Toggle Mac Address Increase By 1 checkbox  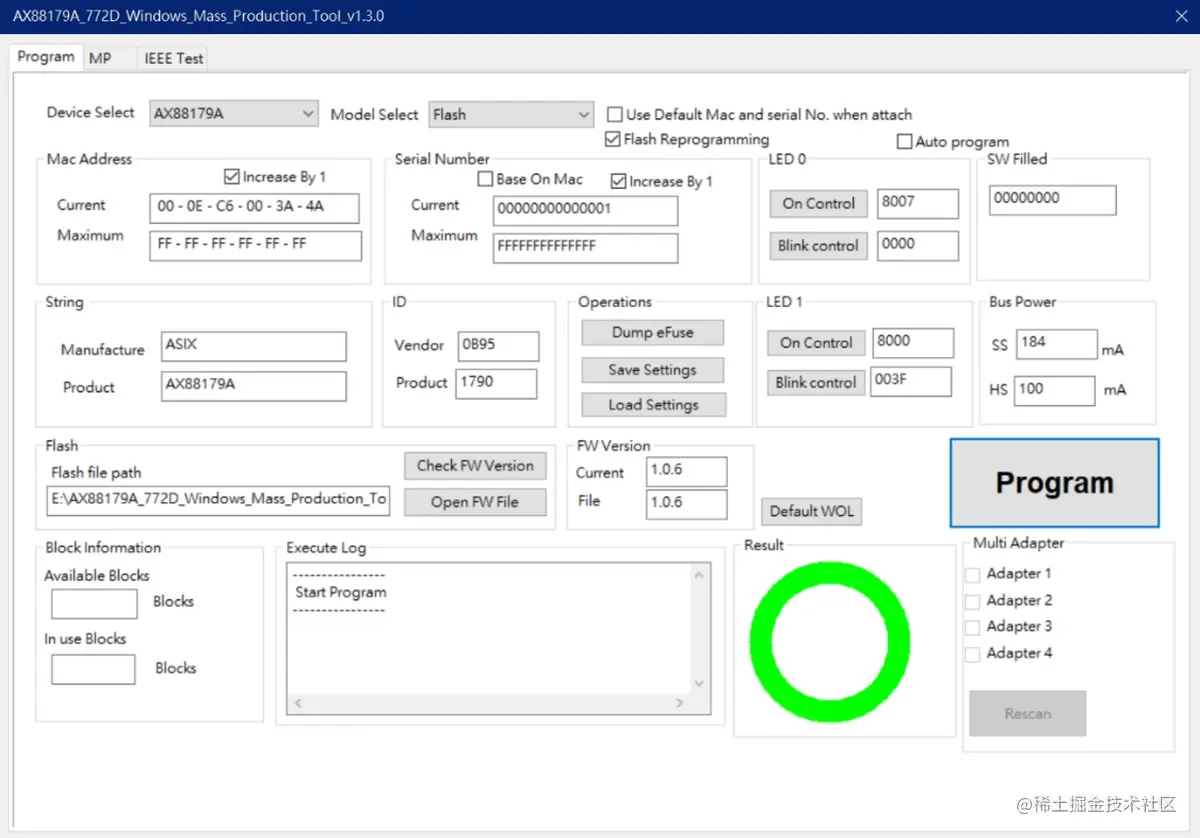(x=232, y=177)
